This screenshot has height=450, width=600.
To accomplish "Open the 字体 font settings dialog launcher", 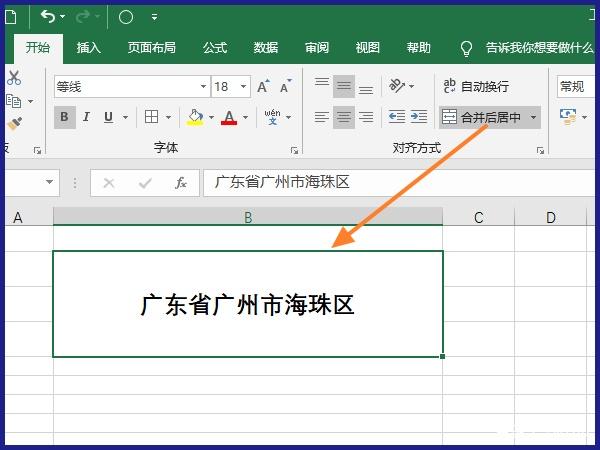I will pos(294,150).
